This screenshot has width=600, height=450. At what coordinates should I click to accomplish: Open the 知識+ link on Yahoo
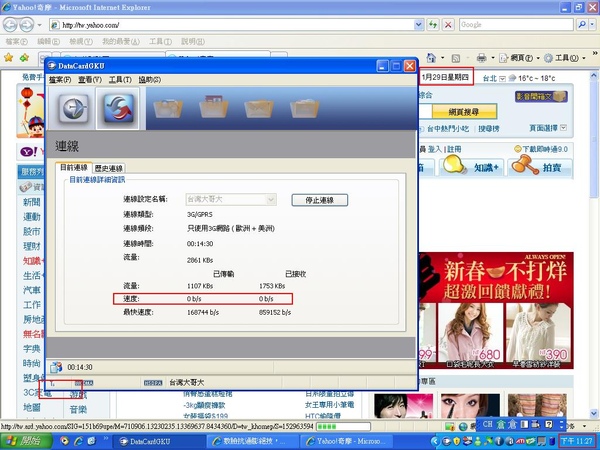pyautogui.click(x=486, y=167)
